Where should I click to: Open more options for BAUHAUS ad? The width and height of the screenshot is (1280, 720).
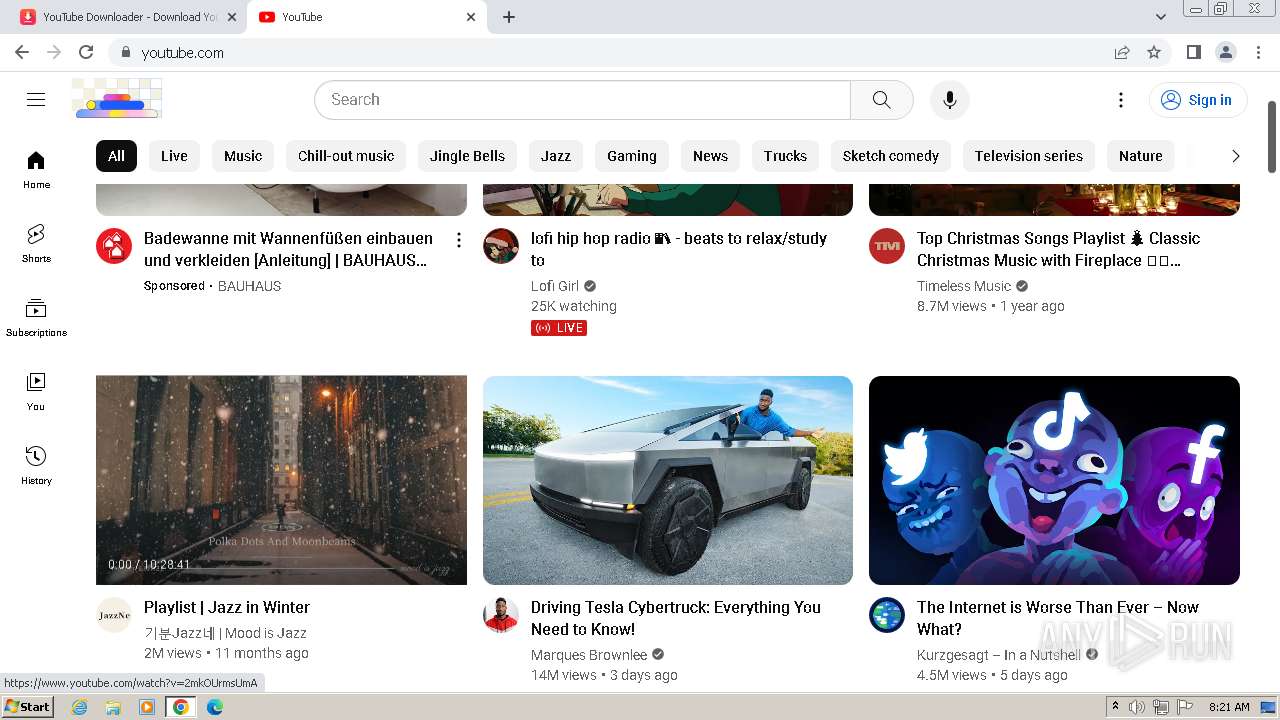458,240
